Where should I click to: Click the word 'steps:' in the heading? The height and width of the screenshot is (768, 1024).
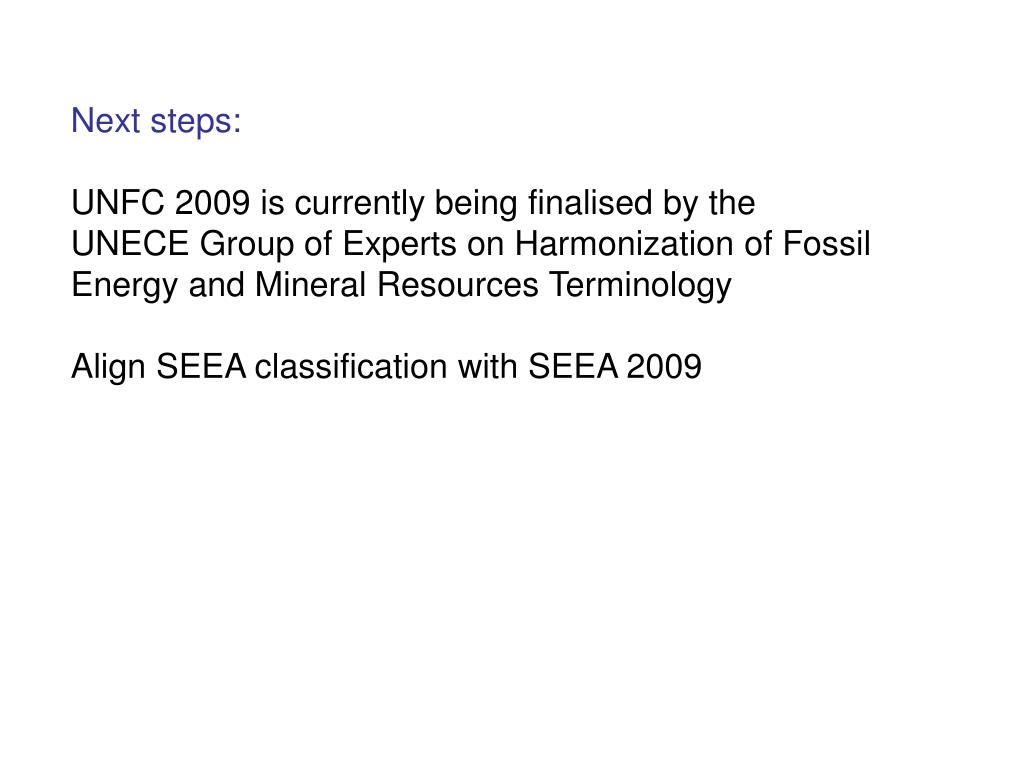pos(196,123)
